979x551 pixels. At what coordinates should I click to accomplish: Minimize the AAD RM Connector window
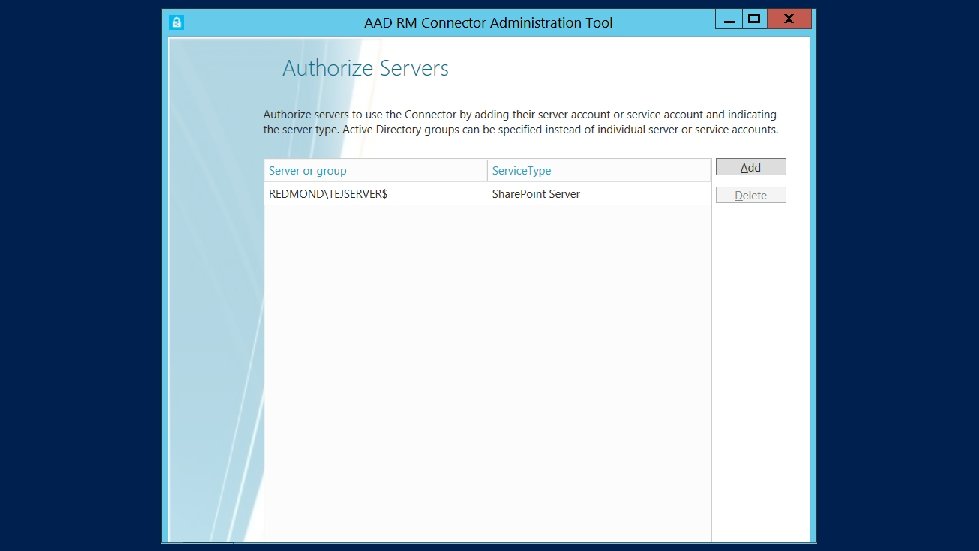click(729, 19)
